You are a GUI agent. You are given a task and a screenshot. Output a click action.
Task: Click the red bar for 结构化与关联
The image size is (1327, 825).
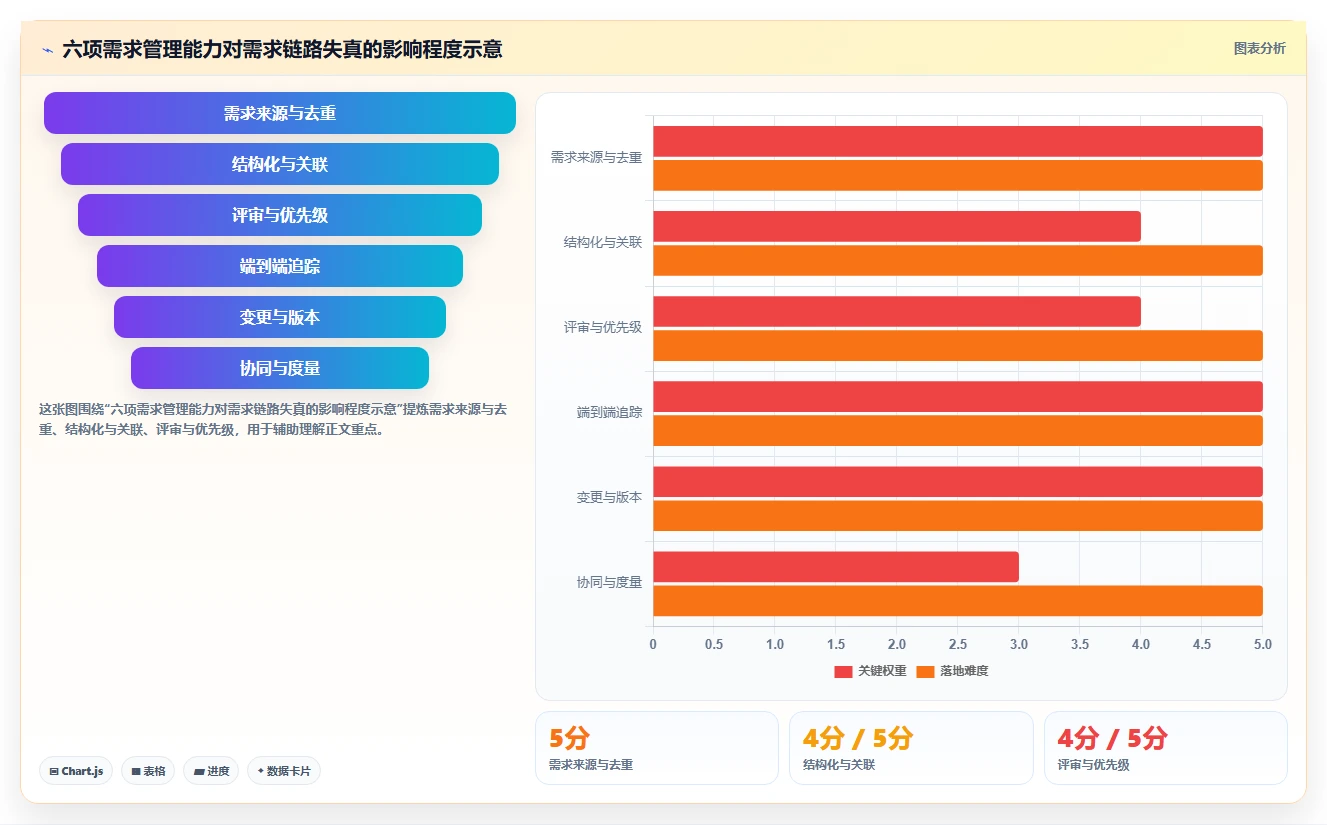pos(897,226)
